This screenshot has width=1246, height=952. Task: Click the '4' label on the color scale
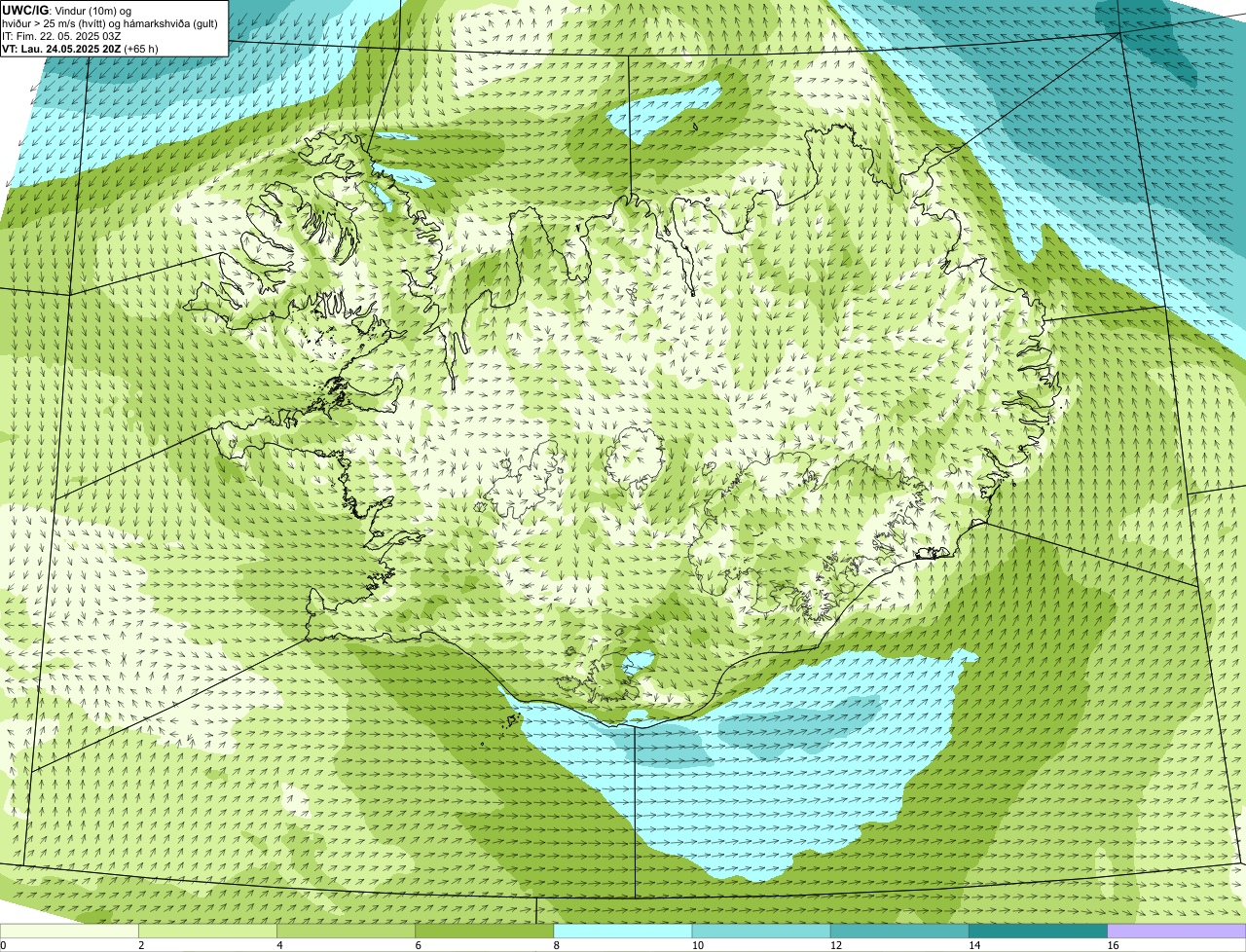[279, 945]
